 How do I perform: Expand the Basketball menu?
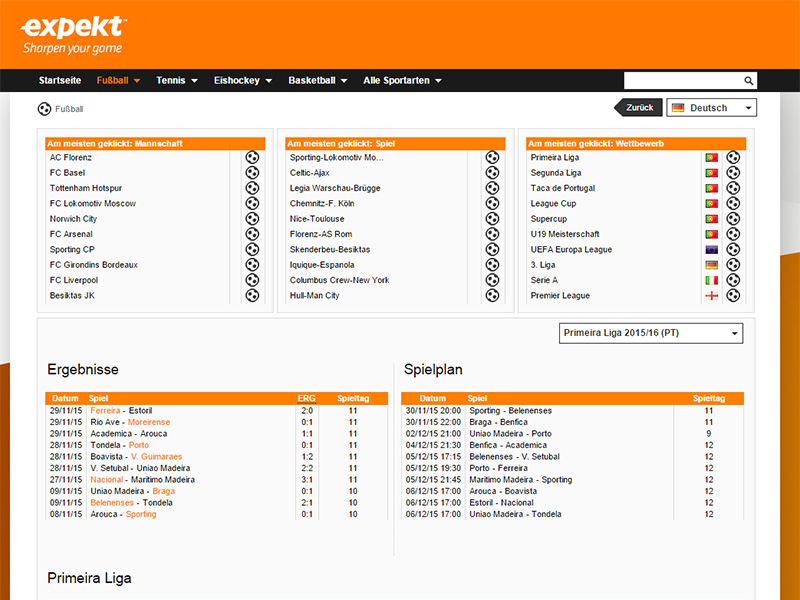tap(317, 81)
